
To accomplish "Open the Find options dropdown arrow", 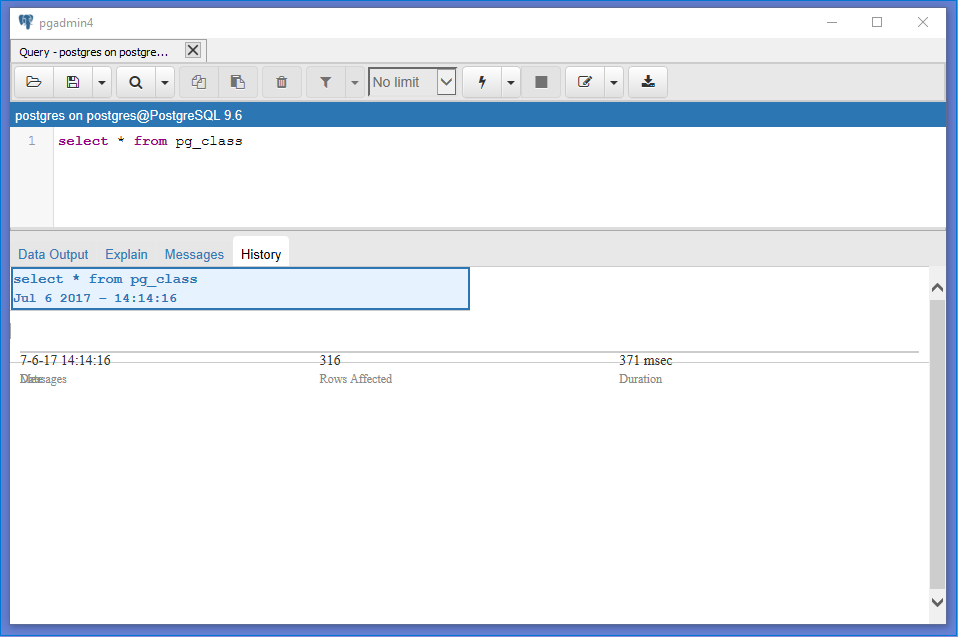I will click(x=165, y=82).
